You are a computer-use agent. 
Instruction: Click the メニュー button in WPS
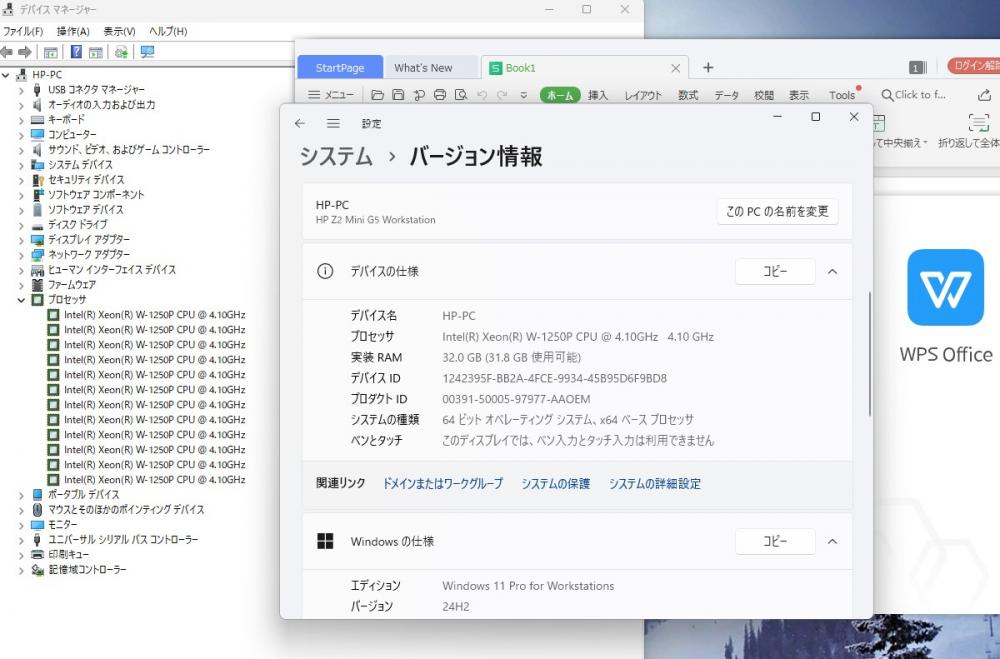click(x=331, y=95)
